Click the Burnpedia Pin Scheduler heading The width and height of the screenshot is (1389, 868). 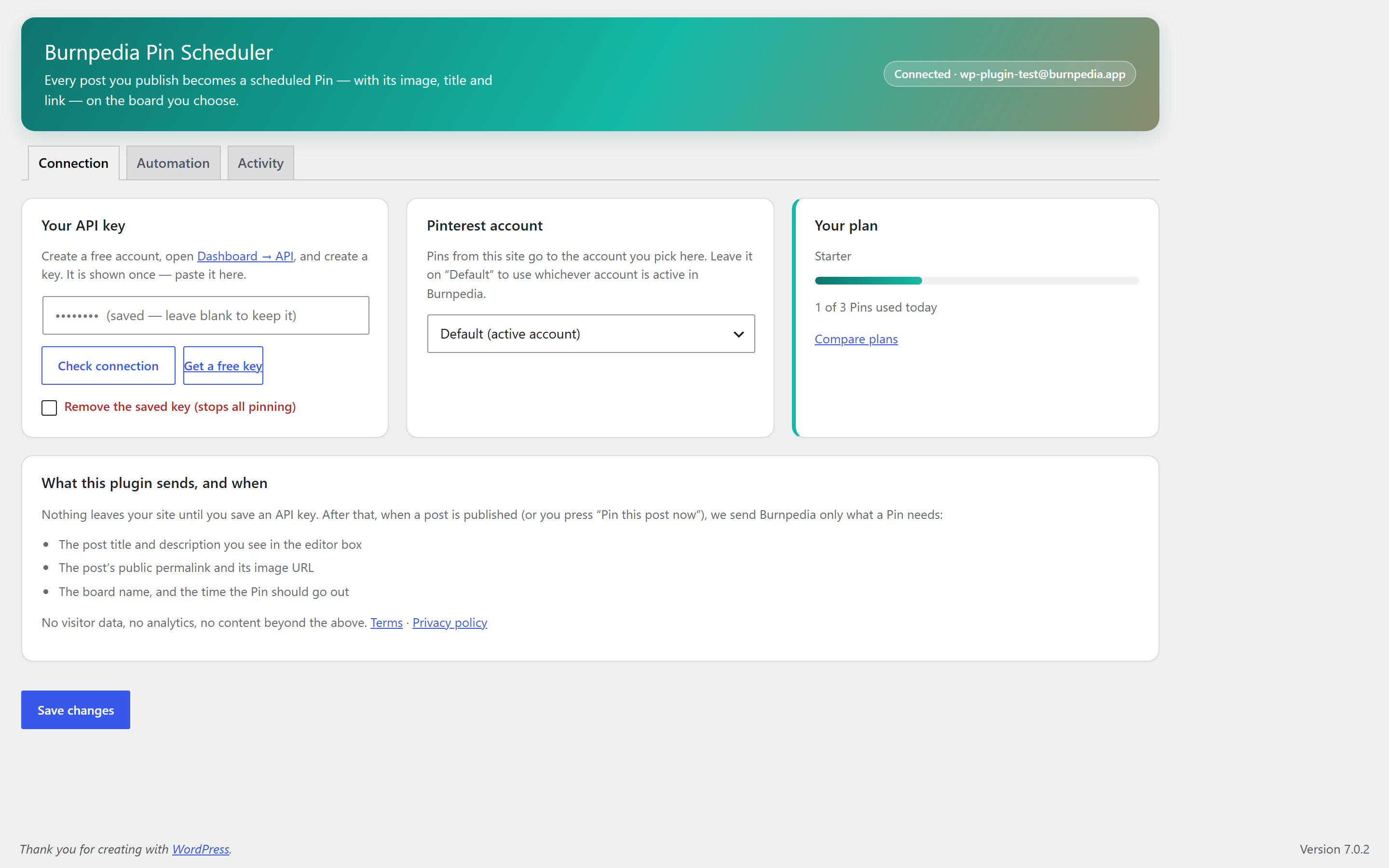(158, 52)
